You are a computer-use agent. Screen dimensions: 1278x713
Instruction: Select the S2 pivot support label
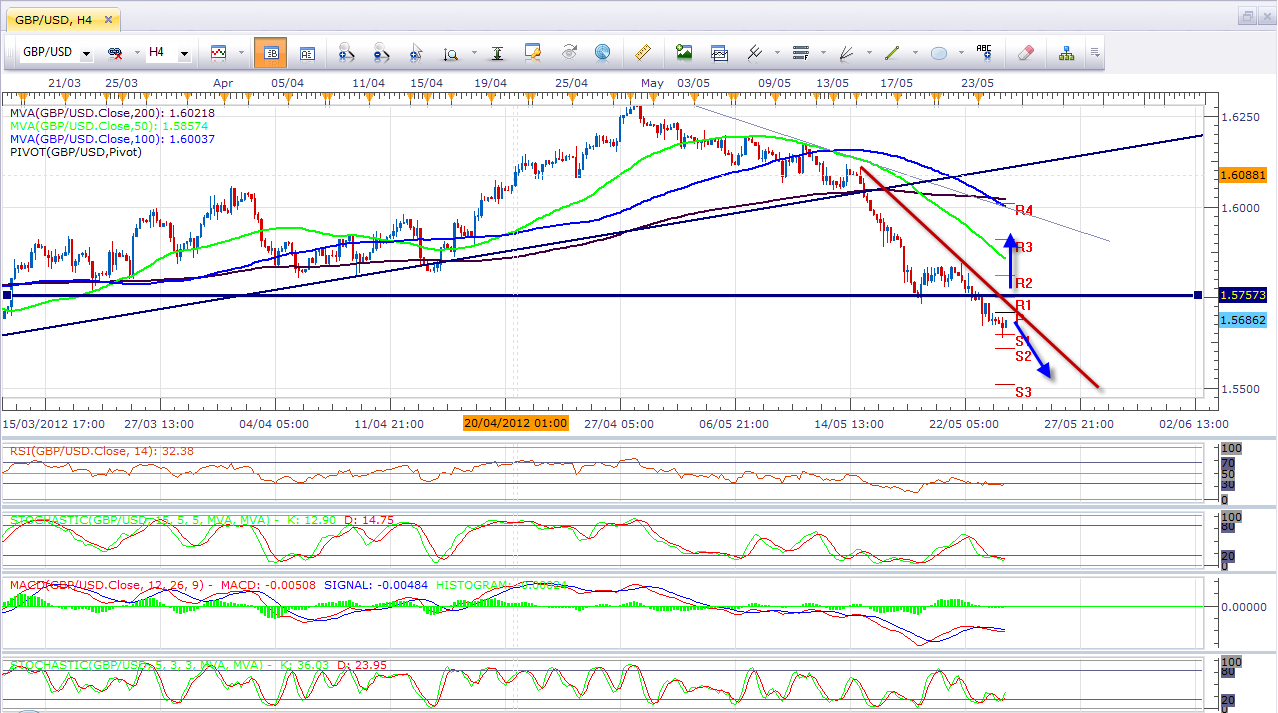[1024, 356]
